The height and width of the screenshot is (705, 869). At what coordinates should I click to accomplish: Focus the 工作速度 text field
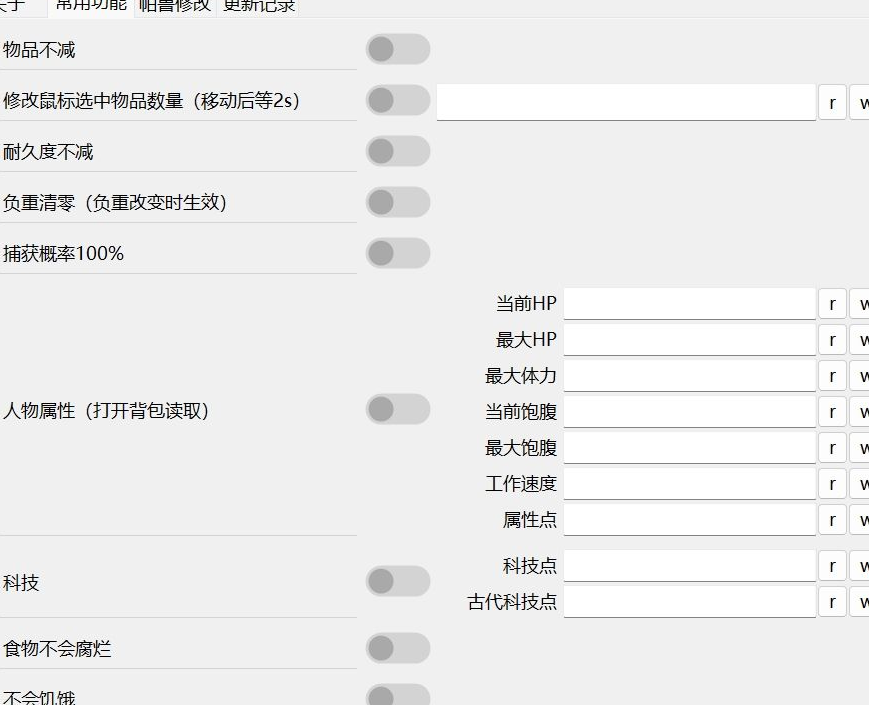(x=689, y=484)
